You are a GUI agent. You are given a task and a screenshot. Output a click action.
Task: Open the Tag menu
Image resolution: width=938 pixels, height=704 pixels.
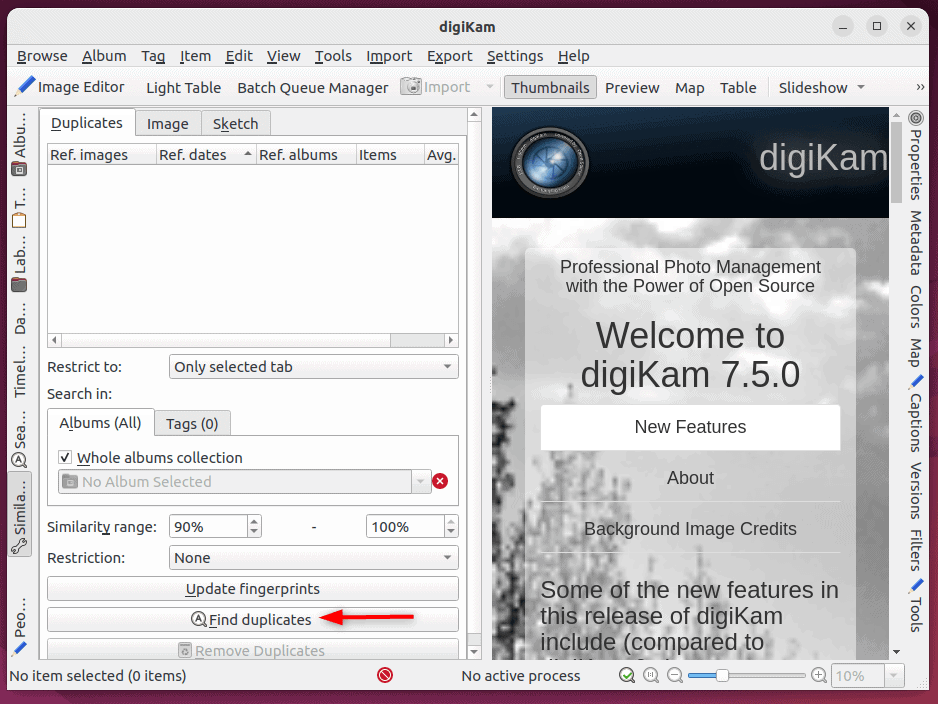tap(153, 56)
